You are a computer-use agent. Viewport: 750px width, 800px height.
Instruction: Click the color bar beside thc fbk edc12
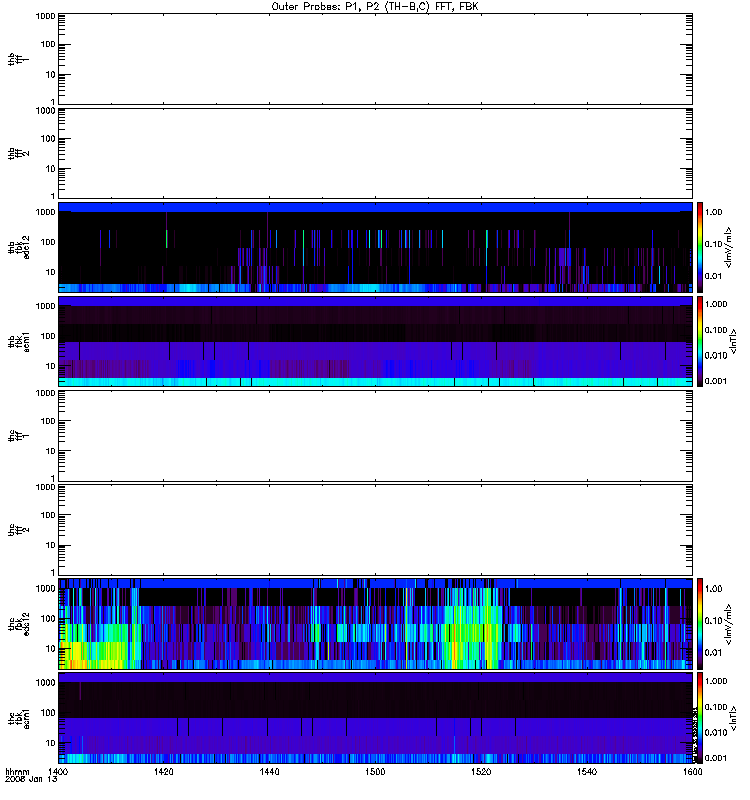tap(700, 624)
